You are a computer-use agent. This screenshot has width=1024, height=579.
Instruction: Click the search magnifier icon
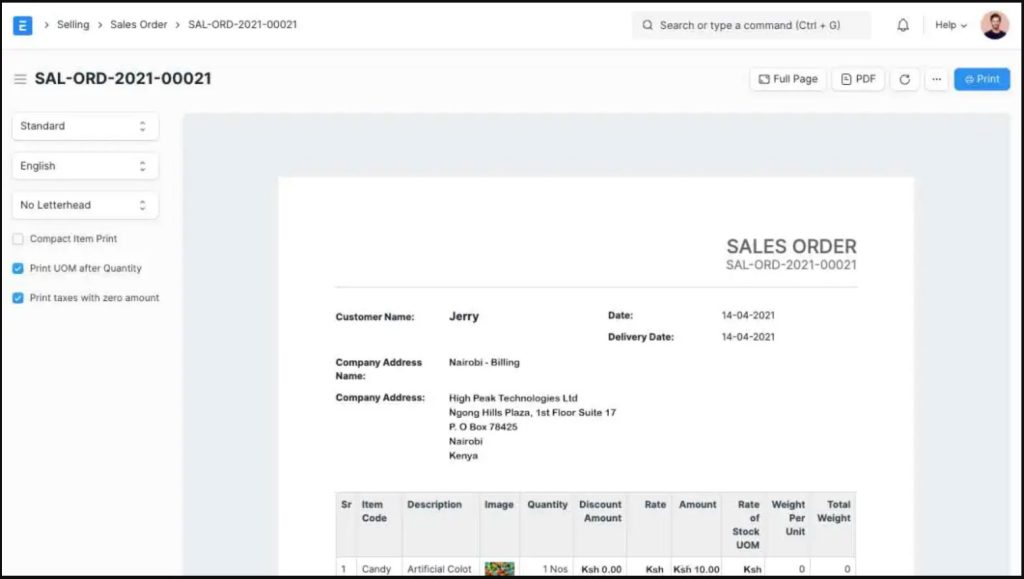pos(648,25)
